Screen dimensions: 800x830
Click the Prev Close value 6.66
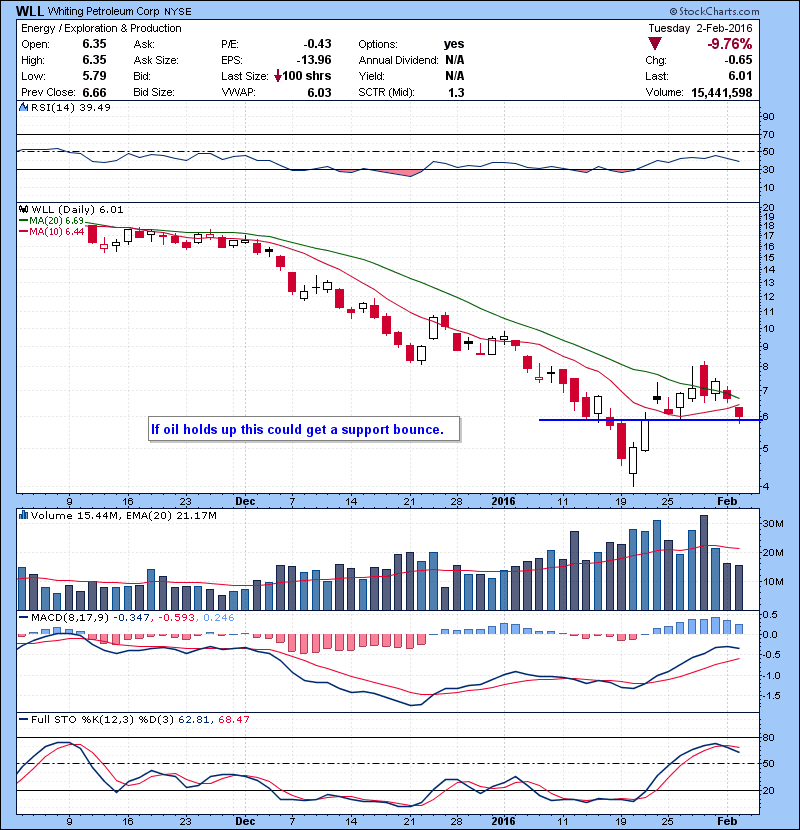94,93
